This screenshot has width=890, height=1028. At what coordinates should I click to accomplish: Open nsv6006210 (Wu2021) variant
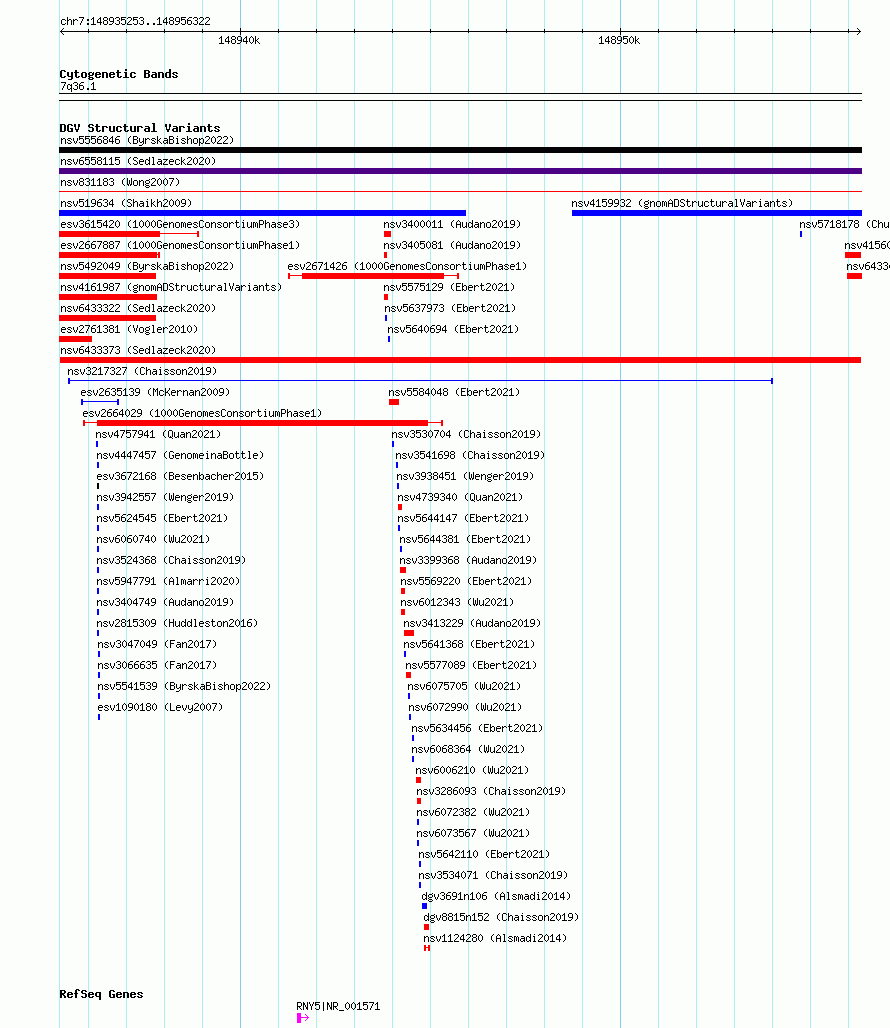tap(472, 770)
